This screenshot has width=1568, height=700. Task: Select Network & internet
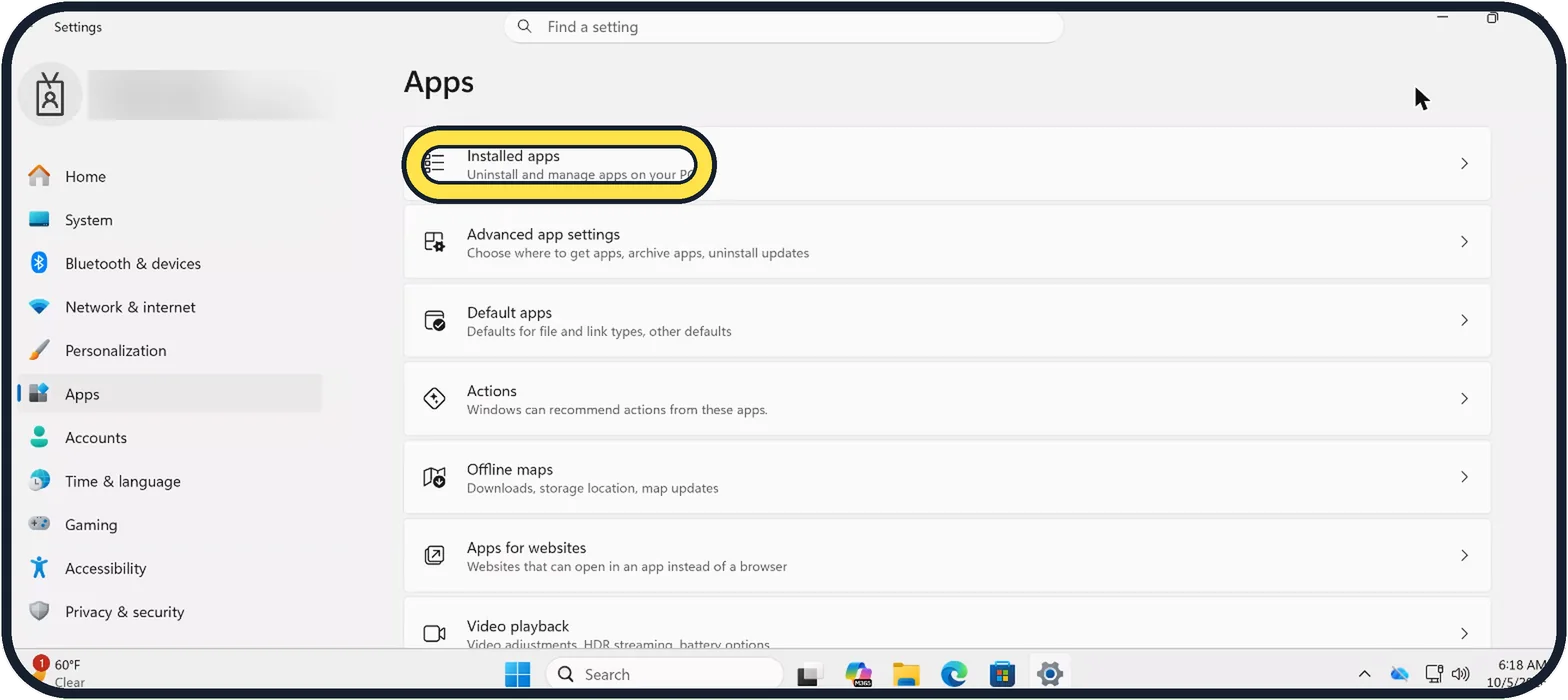click(x=169, y=307)
